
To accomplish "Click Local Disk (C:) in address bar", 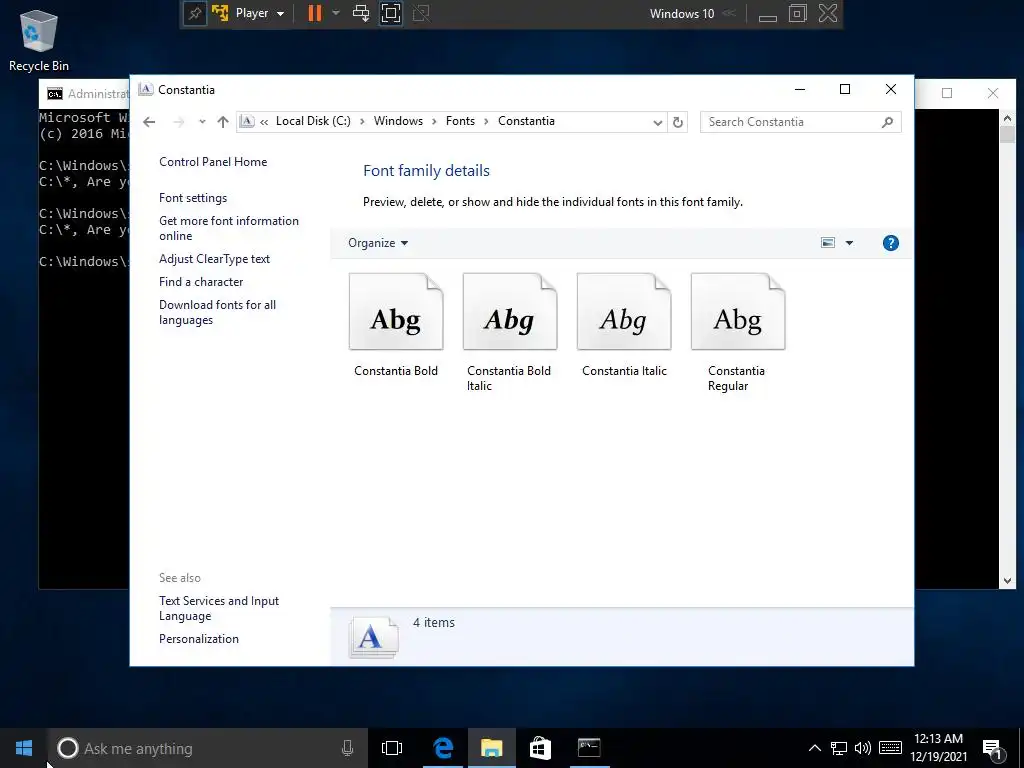I will [x=313, y=121].
